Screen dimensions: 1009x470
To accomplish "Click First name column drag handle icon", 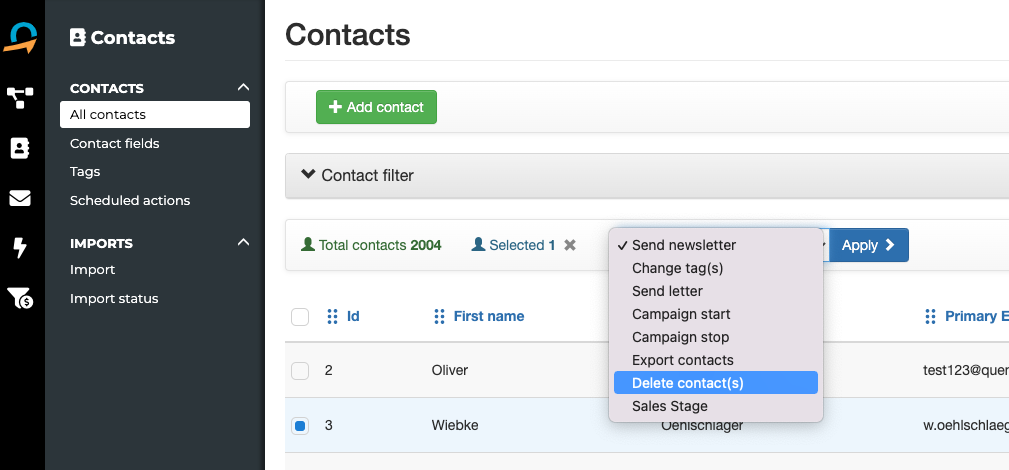I will click(439, 316).
